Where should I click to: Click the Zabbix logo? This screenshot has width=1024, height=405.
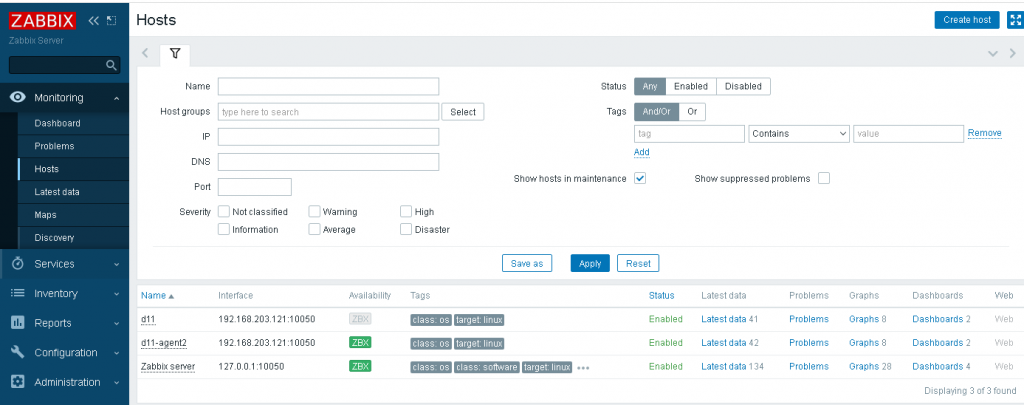pyautogui.click(x=42, y=20)
